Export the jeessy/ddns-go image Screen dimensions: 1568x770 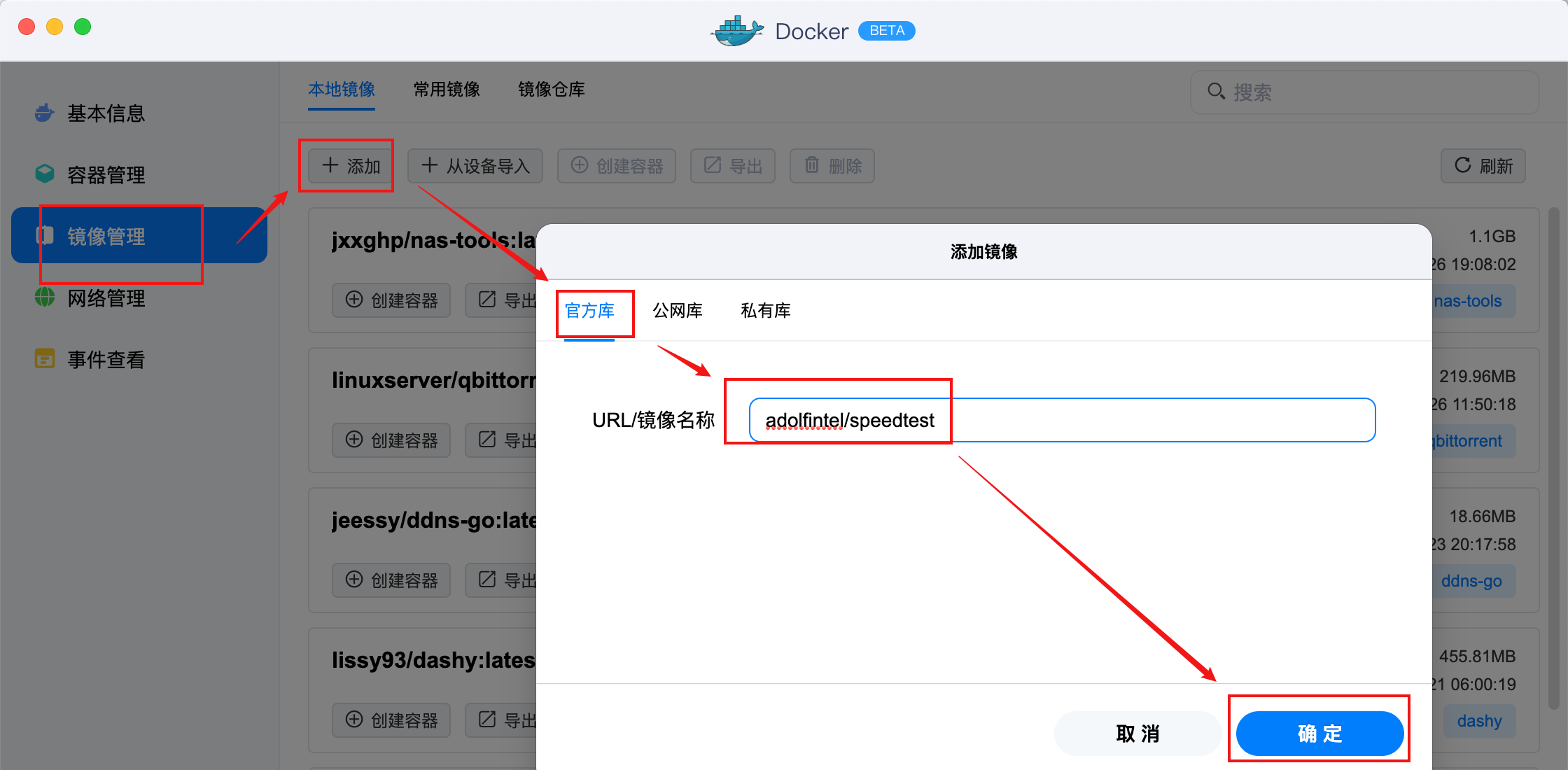502,580
